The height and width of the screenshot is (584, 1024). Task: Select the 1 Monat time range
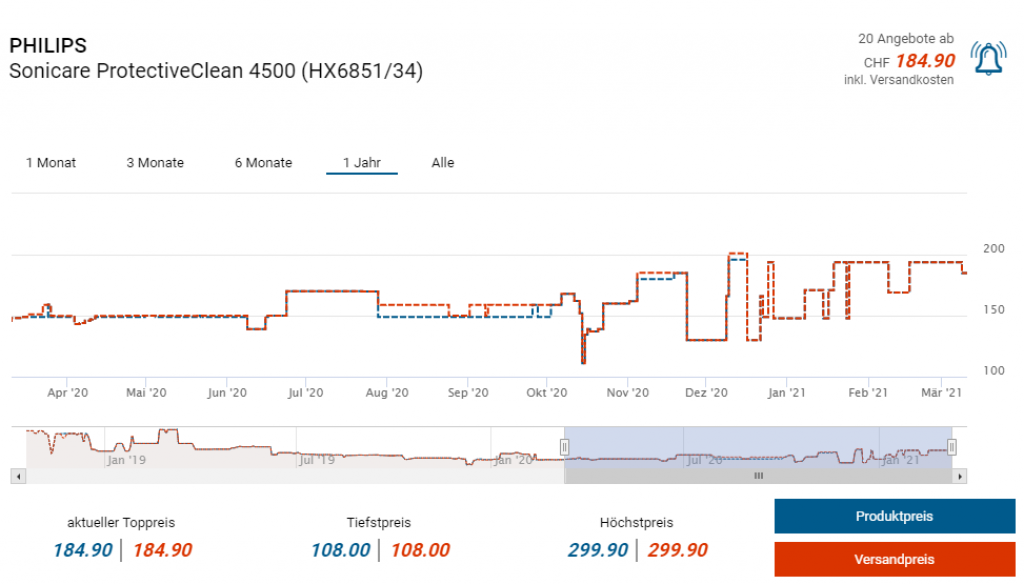[x=51, y=163]
